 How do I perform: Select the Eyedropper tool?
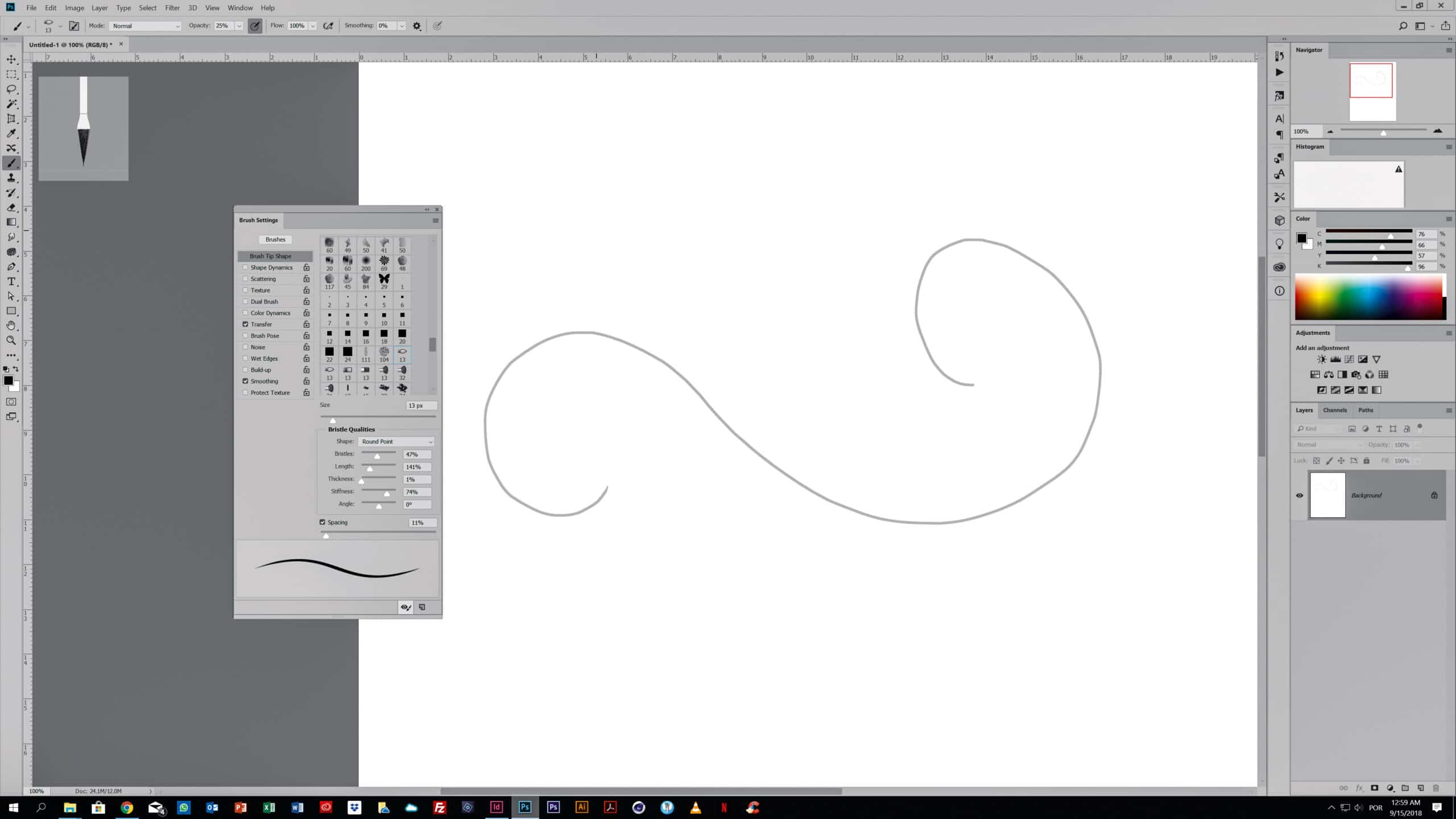[x=11, y=134]
